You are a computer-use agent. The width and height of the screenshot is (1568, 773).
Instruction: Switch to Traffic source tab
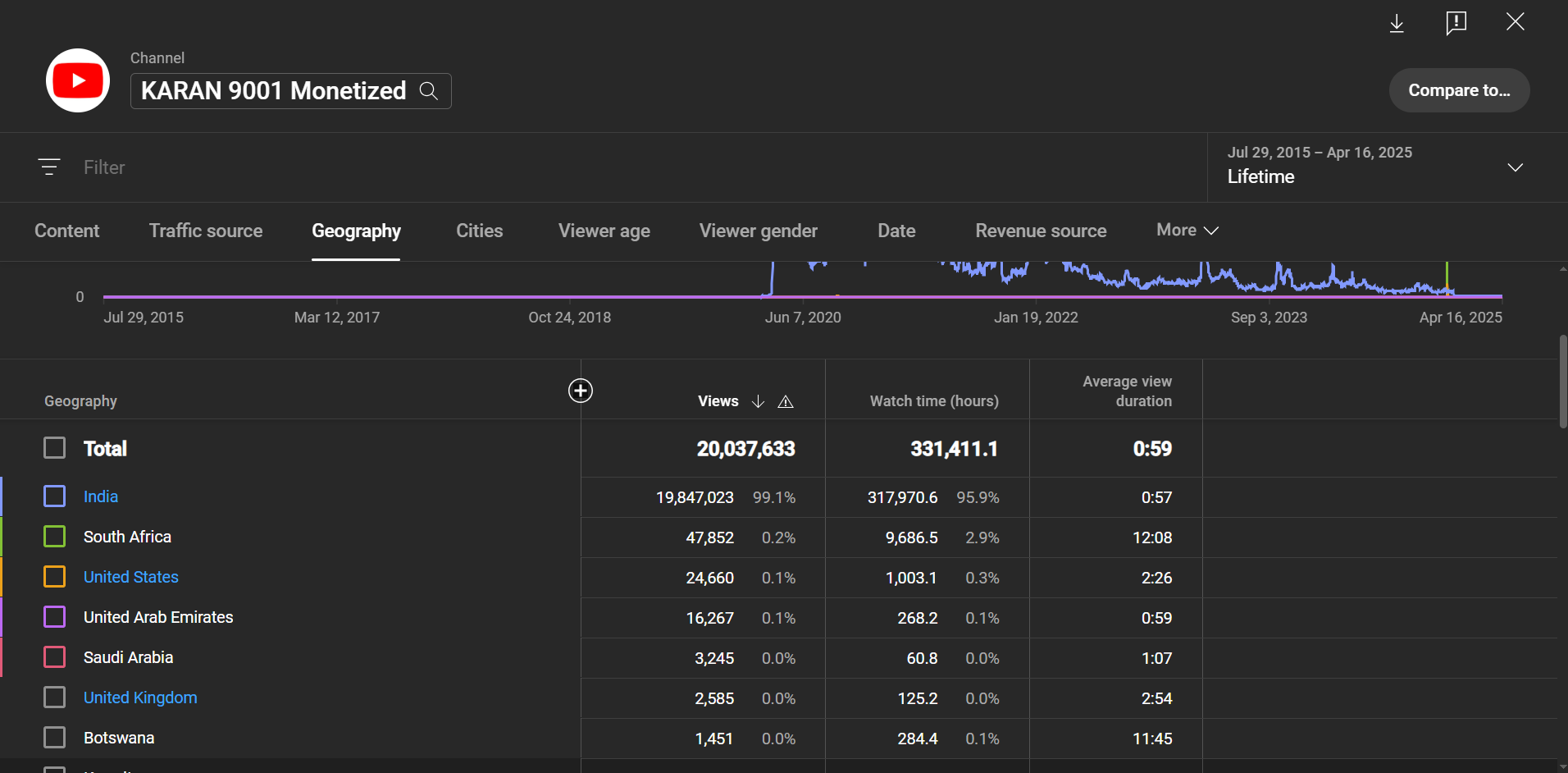coord(206,231)
